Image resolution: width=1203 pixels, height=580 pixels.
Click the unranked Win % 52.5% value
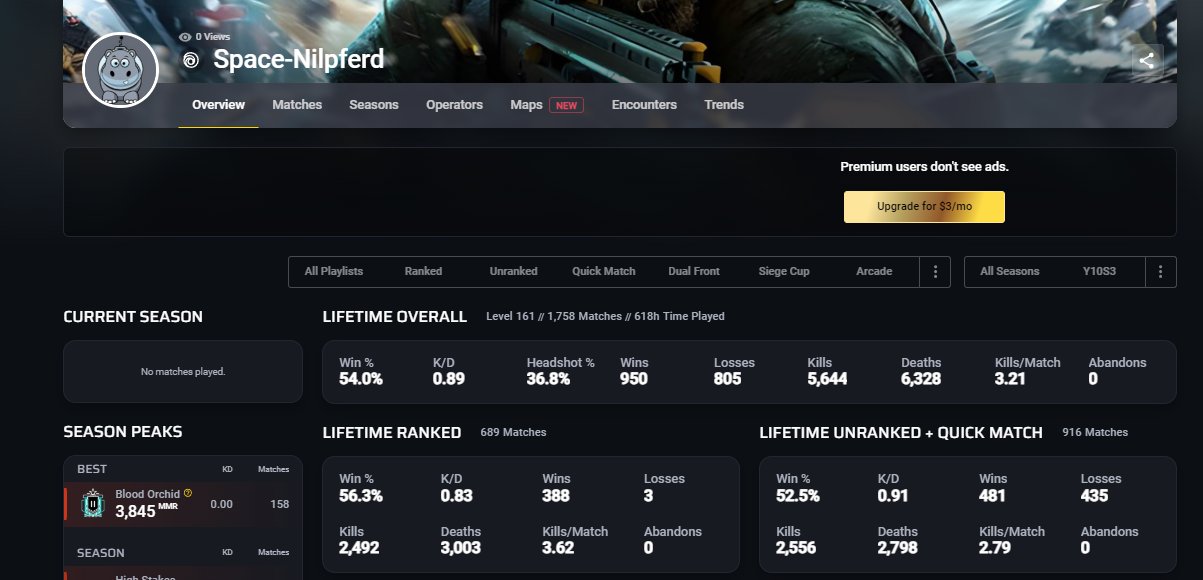pyautogui.click(x=798, y=495)
